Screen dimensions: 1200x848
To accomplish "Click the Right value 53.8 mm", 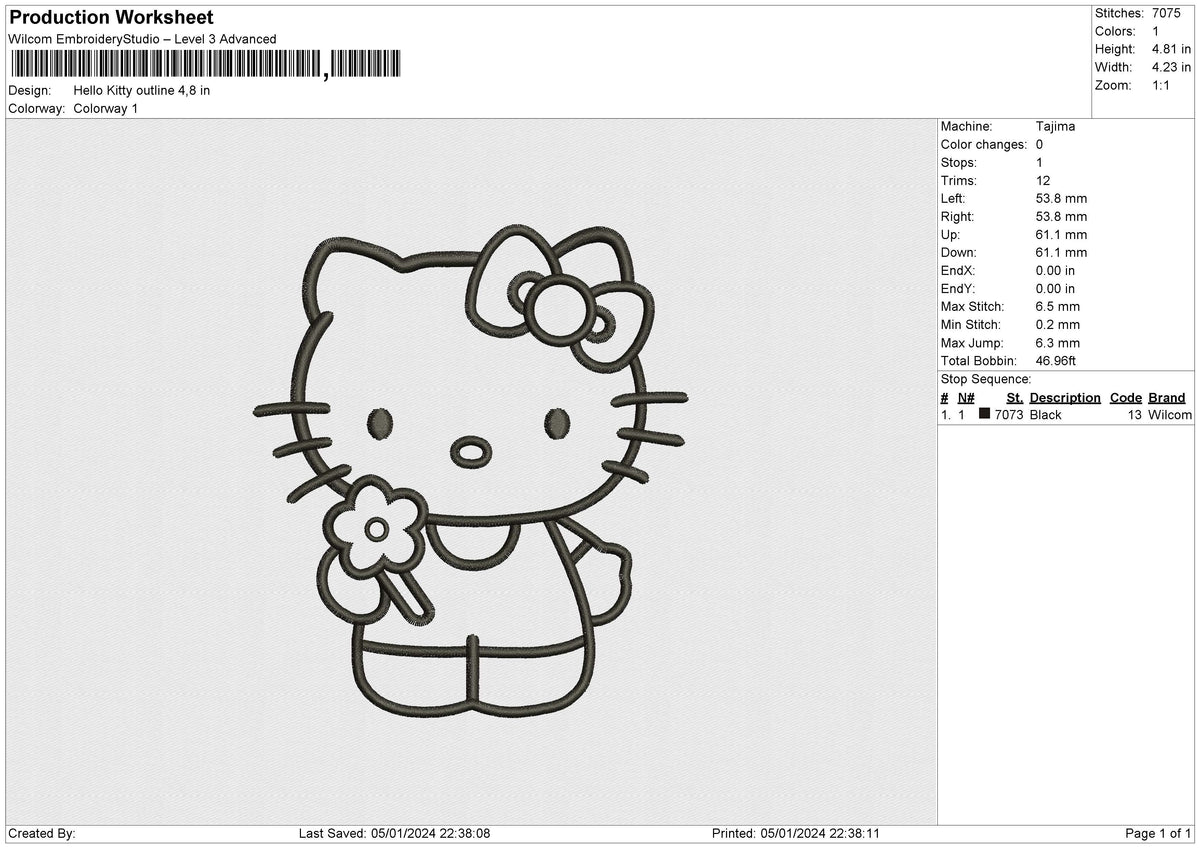I will 1061,216.
